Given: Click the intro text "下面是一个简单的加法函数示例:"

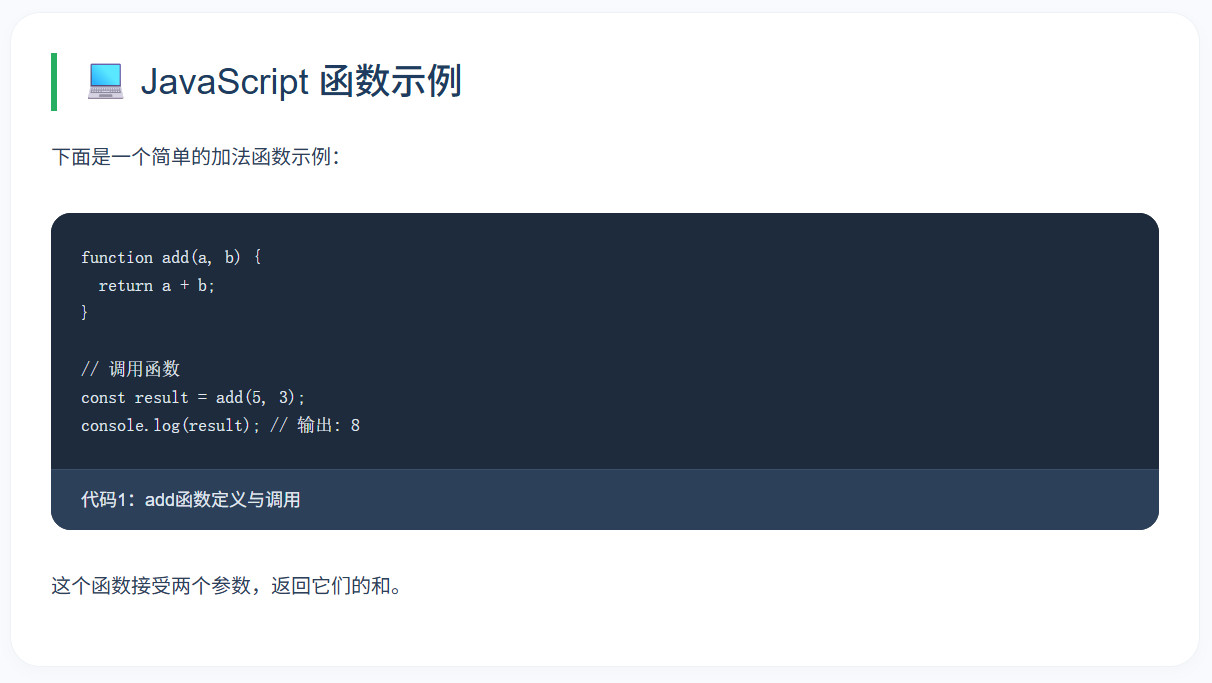Looking at the screenshot, I should [x=196, y=157].
